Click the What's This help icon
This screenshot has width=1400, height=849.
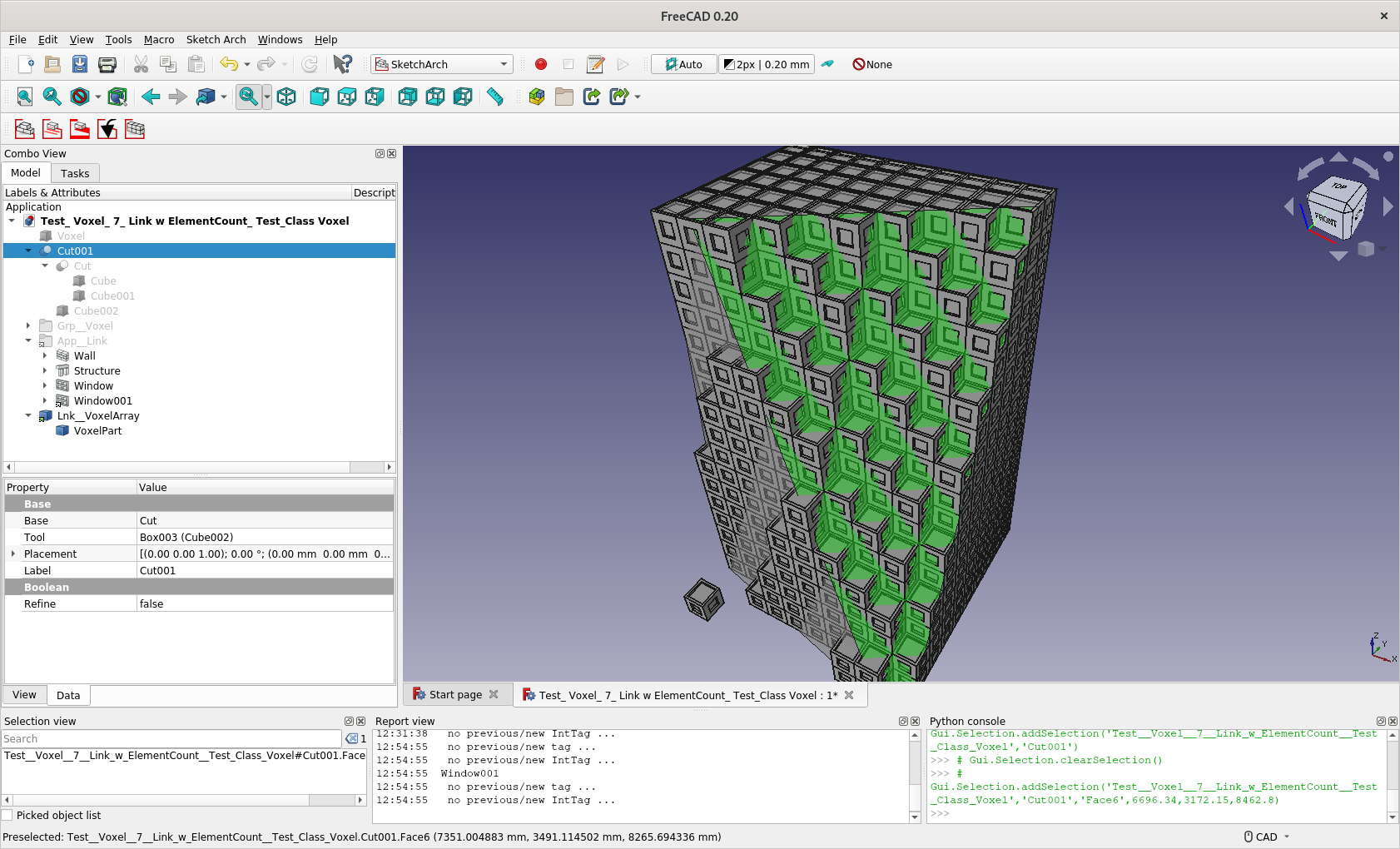(x=342, y=64)
